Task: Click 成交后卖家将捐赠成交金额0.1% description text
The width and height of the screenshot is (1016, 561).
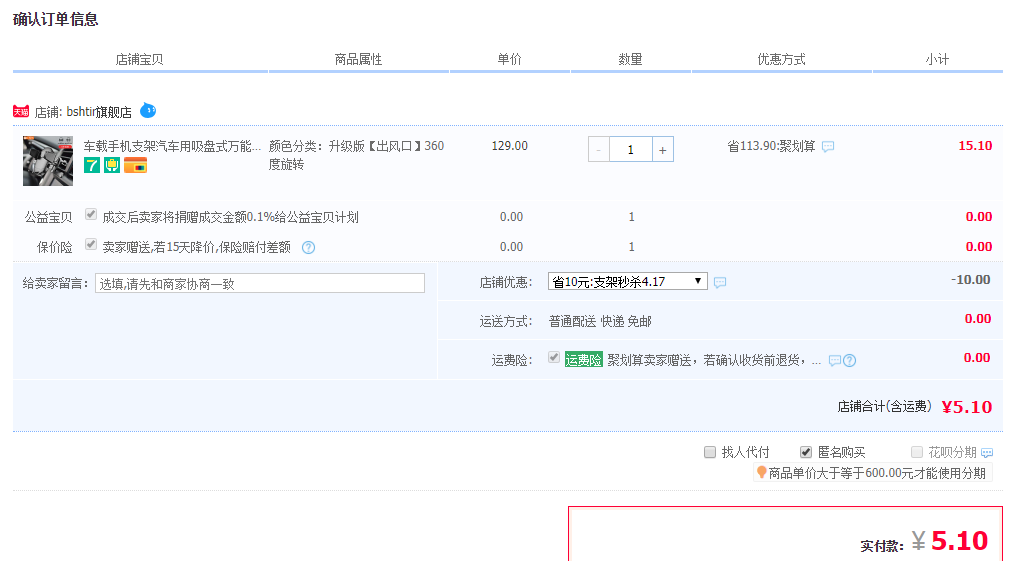Action: [x=230, y=217]
